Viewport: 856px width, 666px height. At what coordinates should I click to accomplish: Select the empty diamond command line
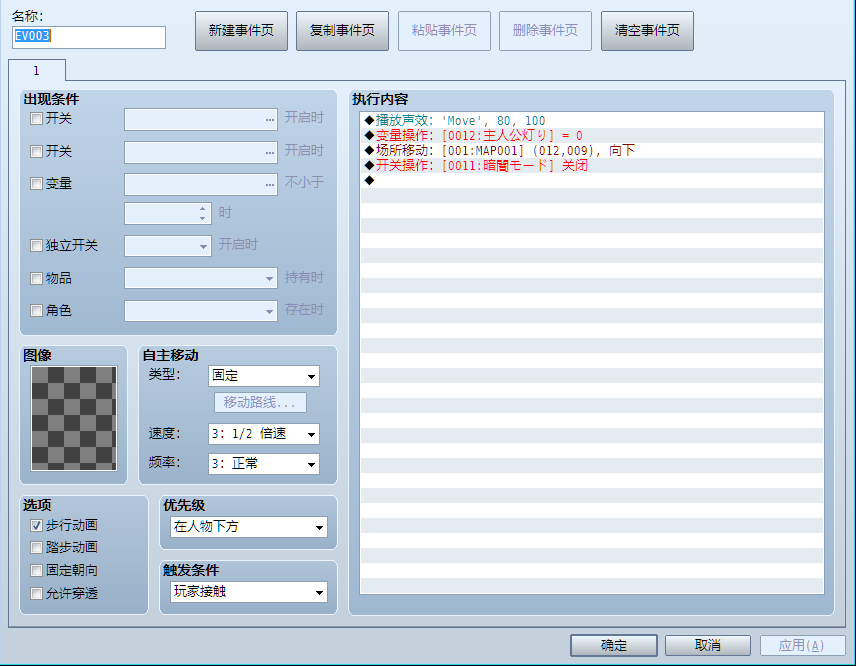click(x=592, y=181)
